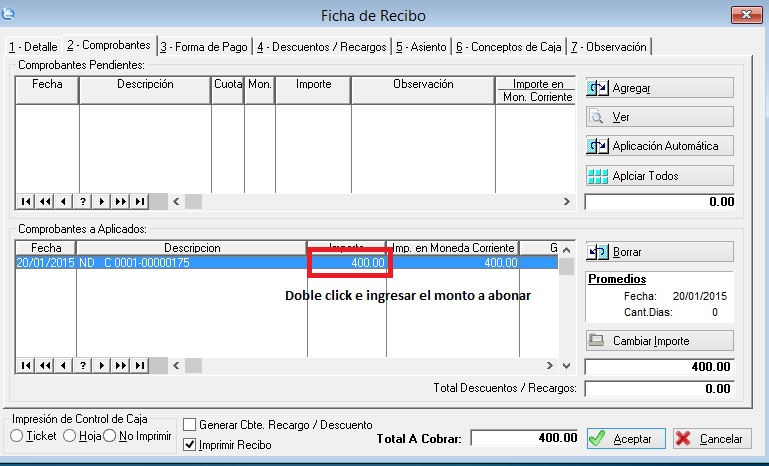
Task: Click the Agregar button icon
Action: [x=599, y=88]
